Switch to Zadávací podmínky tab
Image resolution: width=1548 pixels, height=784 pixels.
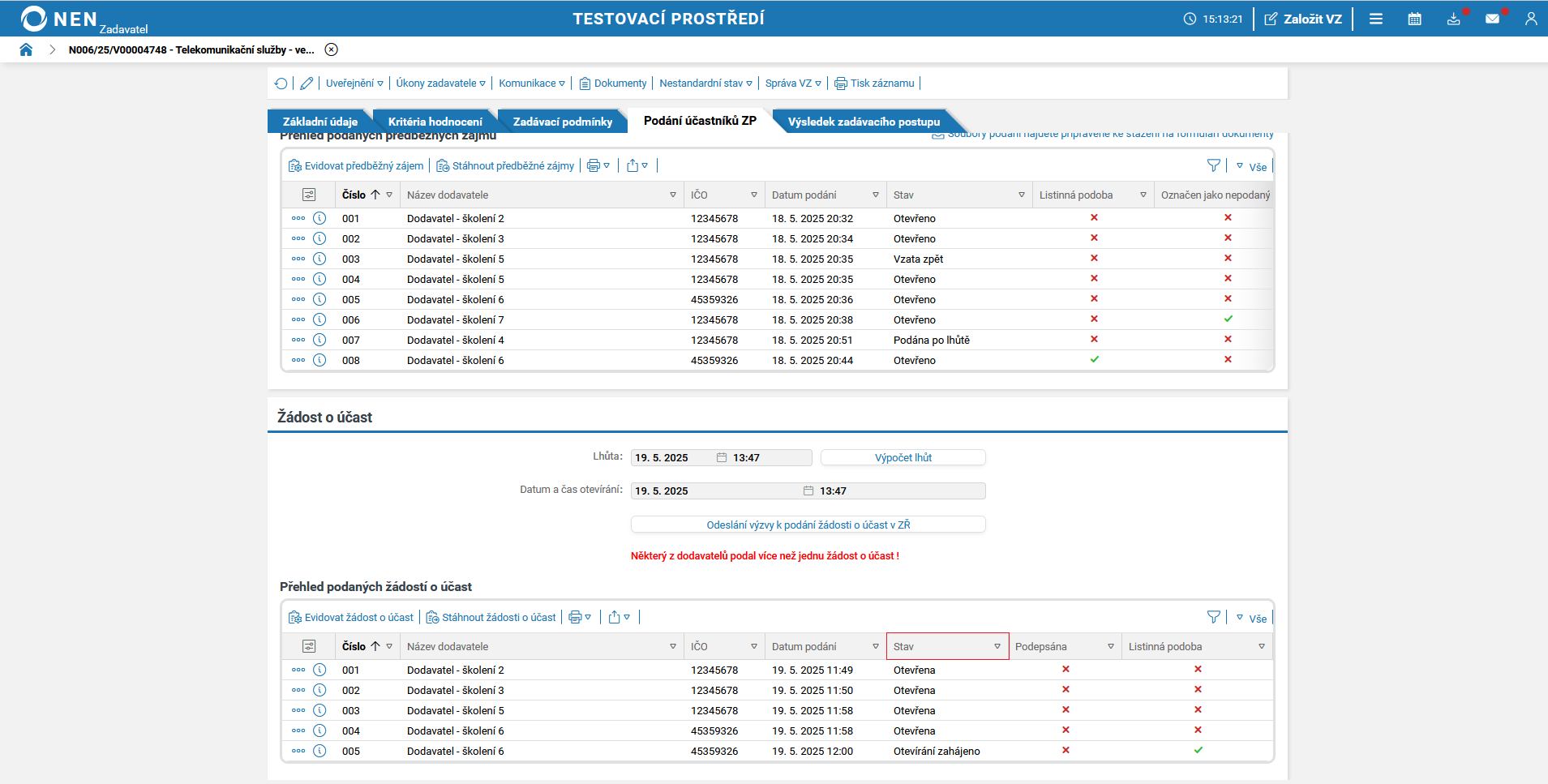(562, 122)
